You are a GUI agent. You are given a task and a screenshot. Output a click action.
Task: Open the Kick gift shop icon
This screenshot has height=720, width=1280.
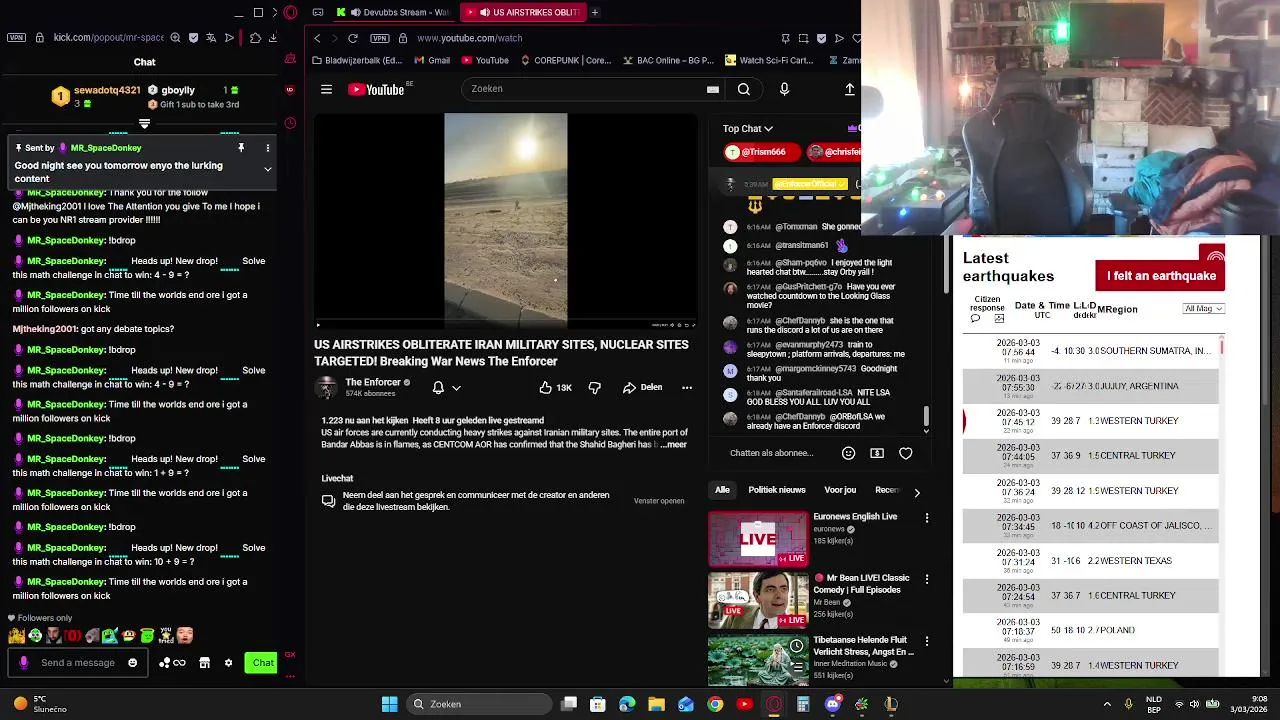204,662
